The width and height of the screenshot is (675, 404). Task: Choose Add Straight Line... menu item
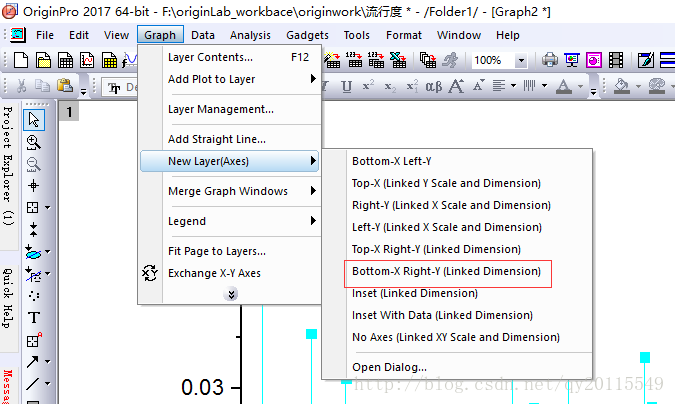(x=230, y=139)
